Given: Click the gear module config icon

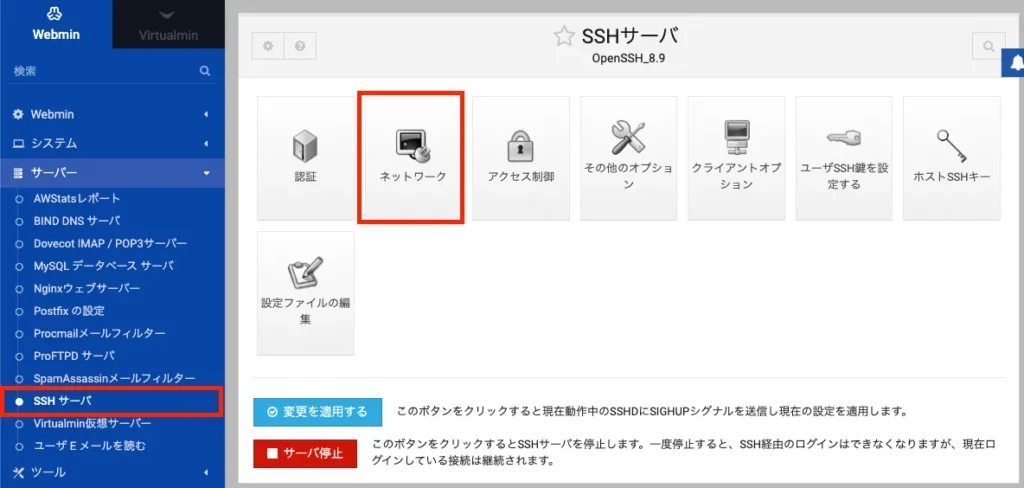Looking at the screenshot, I should coord(268,47).
